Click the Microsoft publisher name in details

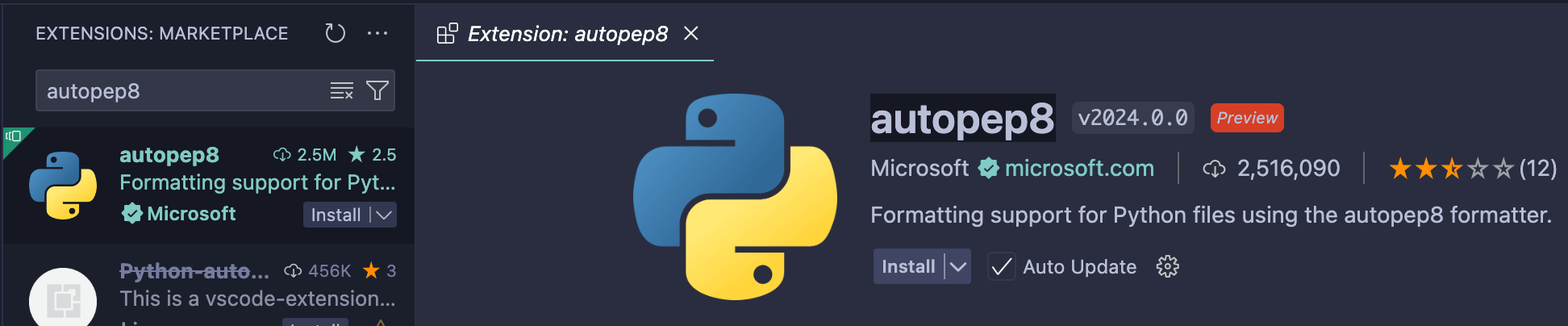click(x=919, y=169)
